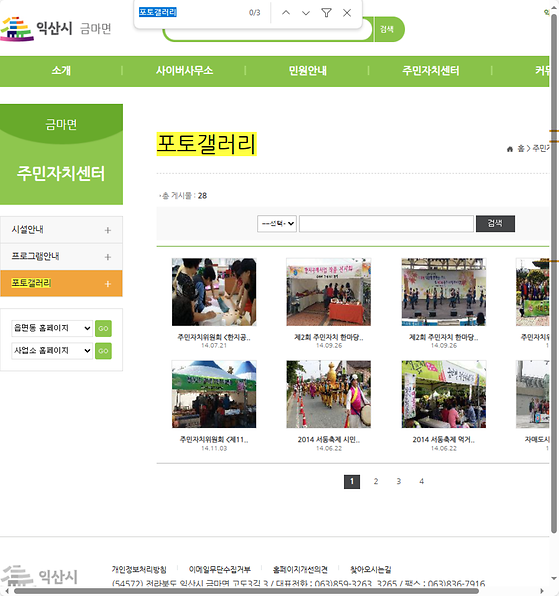559x596 pixels.
Task: Open 2014 서동축제 먹거 tent photo
Action: 444,394
